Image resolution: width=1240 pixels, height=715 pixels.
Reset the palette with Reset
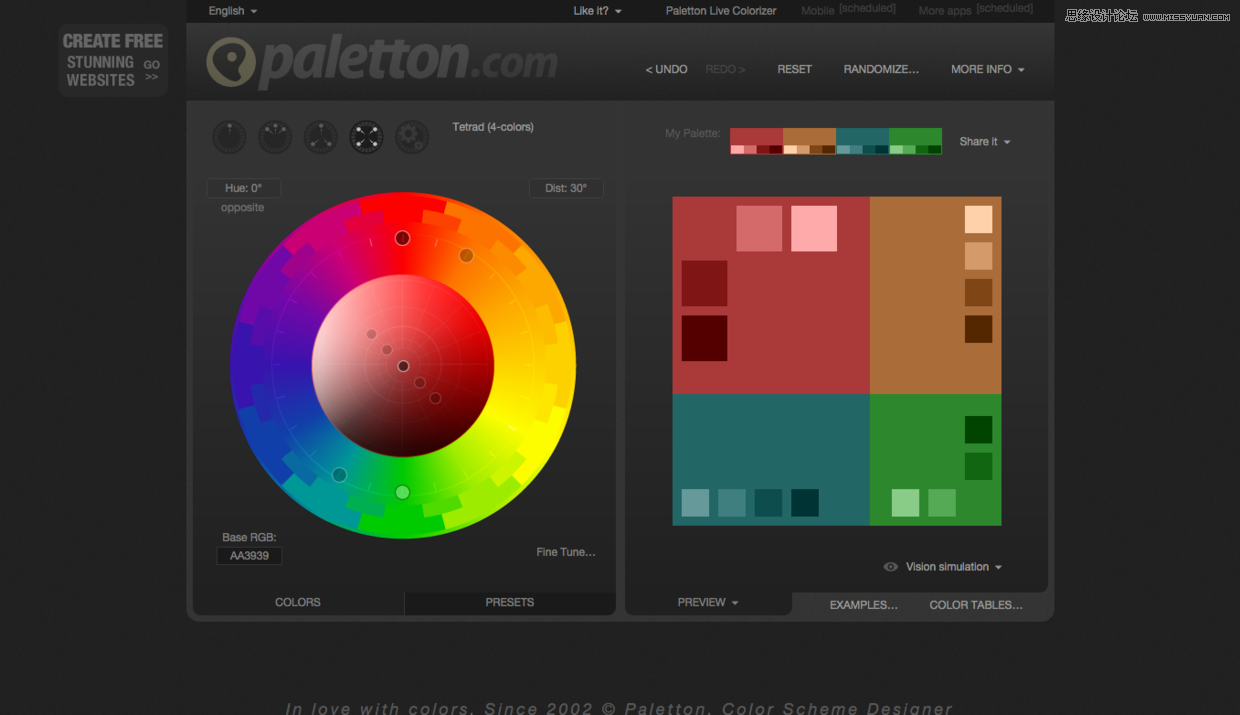tap(795, 69)
